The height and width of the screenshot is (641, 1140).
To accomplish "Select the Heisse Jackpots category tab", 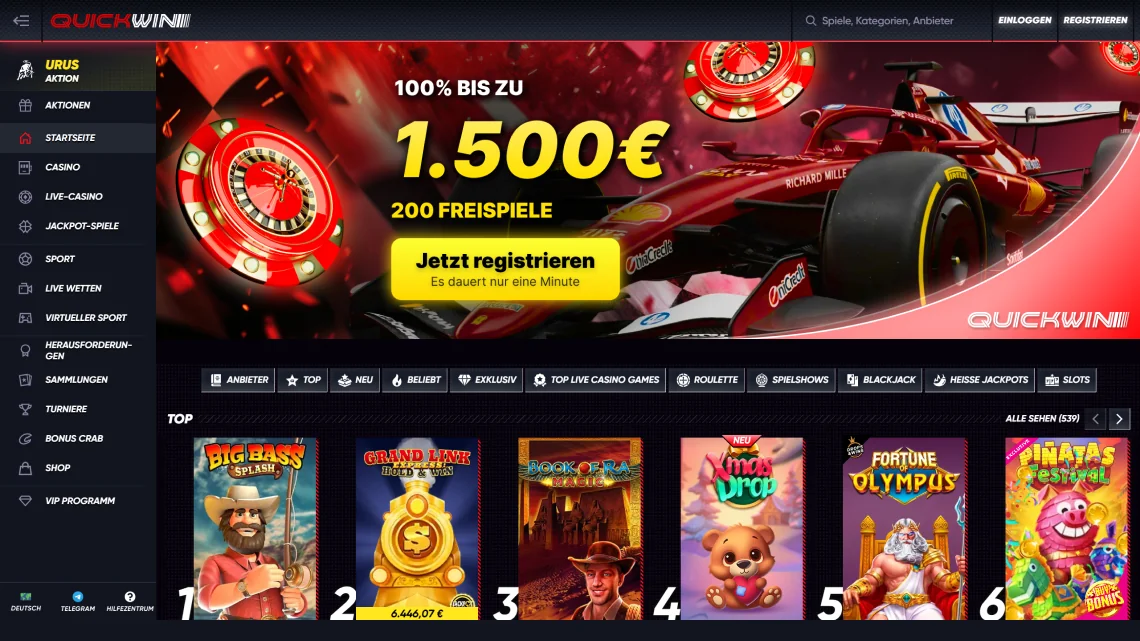I will [980, 379].
